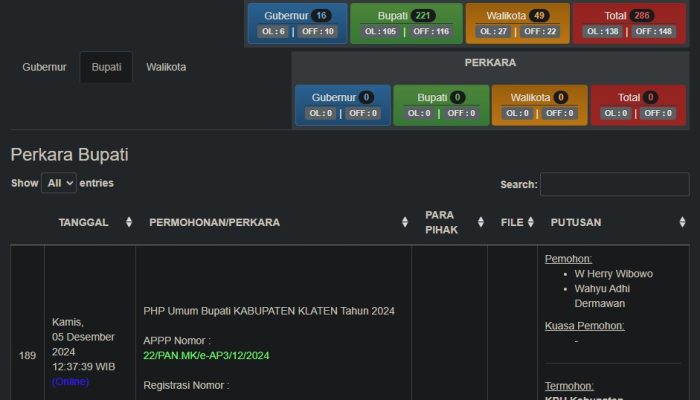Click OL : 105 badge in Bupati card
Viewport: 700px width, 400px height.
tap(380, 31)
